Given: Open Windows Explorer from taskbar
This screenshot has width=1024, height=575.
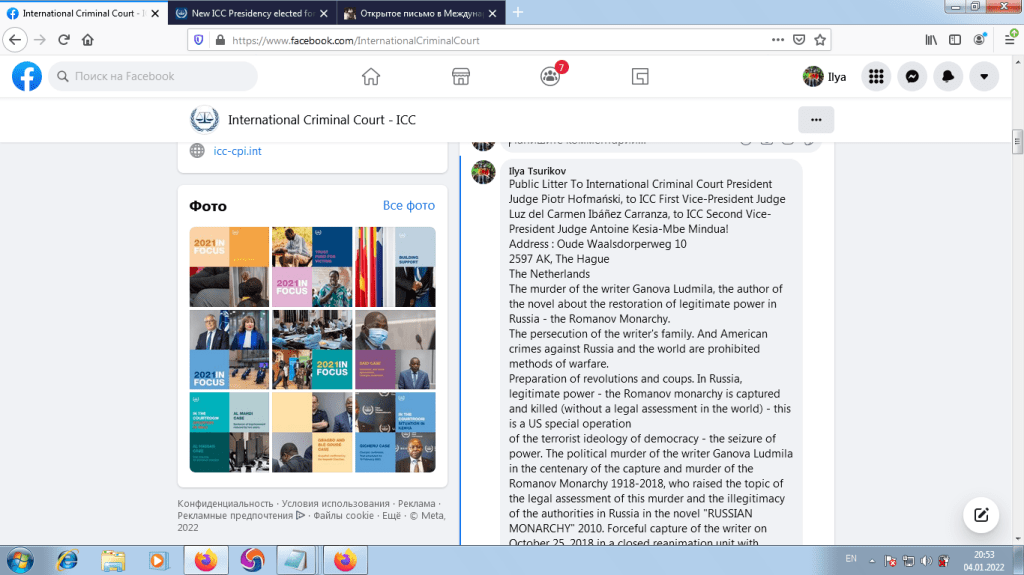Looking at the screenshot, I should tap(113, 561).
